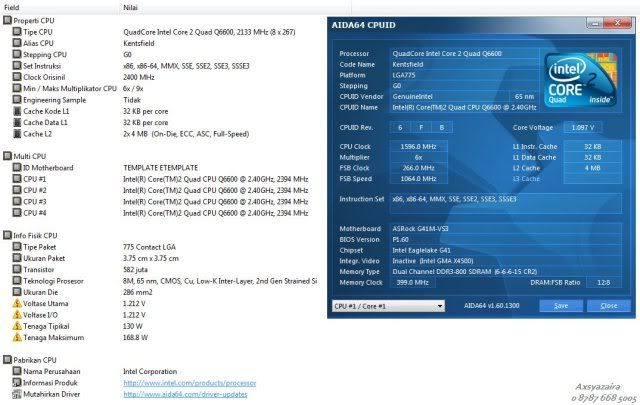The image size is (640, 405).
Task: Click the chip icon beside Cache Data L1
Action: pyautogui.click(x=17, y=122)
